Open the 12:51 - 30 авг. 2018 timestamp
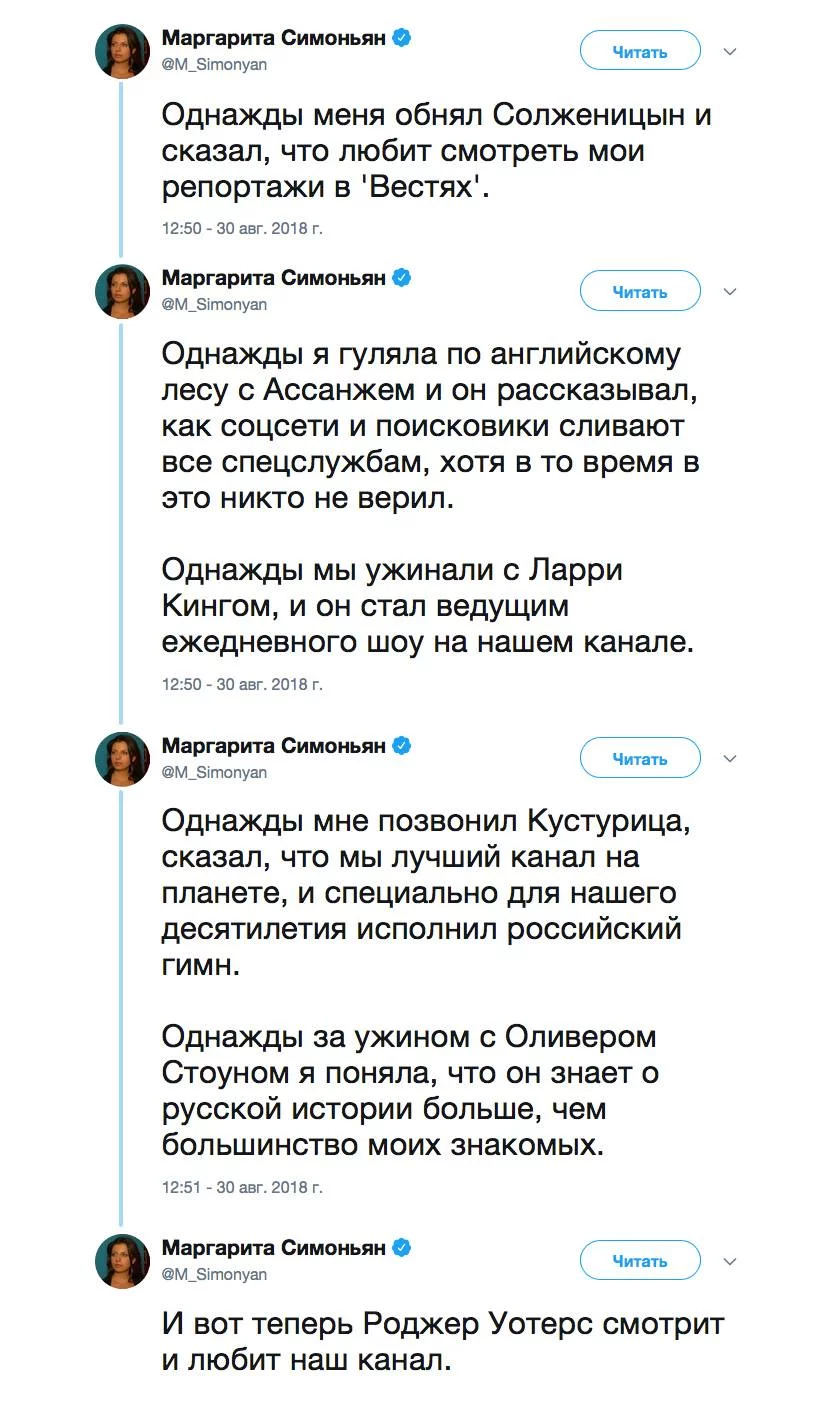This screenshot has width=832, height=1414. [242, 1188]
